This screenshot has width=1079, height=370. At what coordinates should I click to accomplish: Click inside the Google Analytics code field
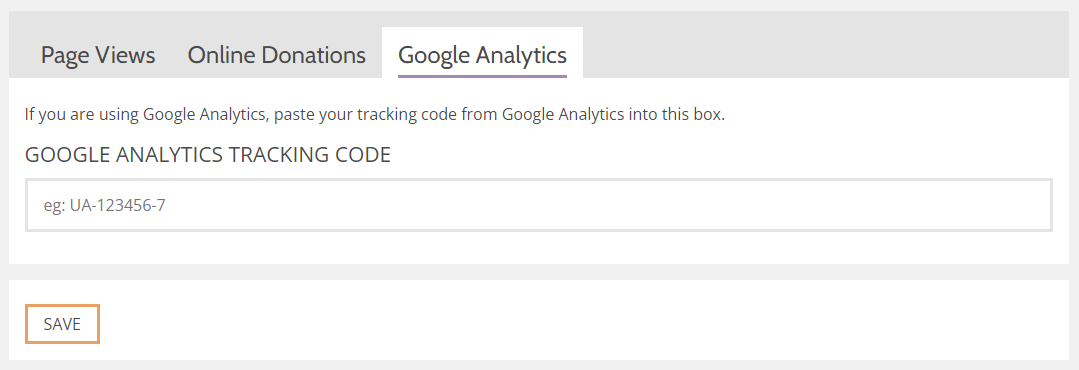(539, 205)
